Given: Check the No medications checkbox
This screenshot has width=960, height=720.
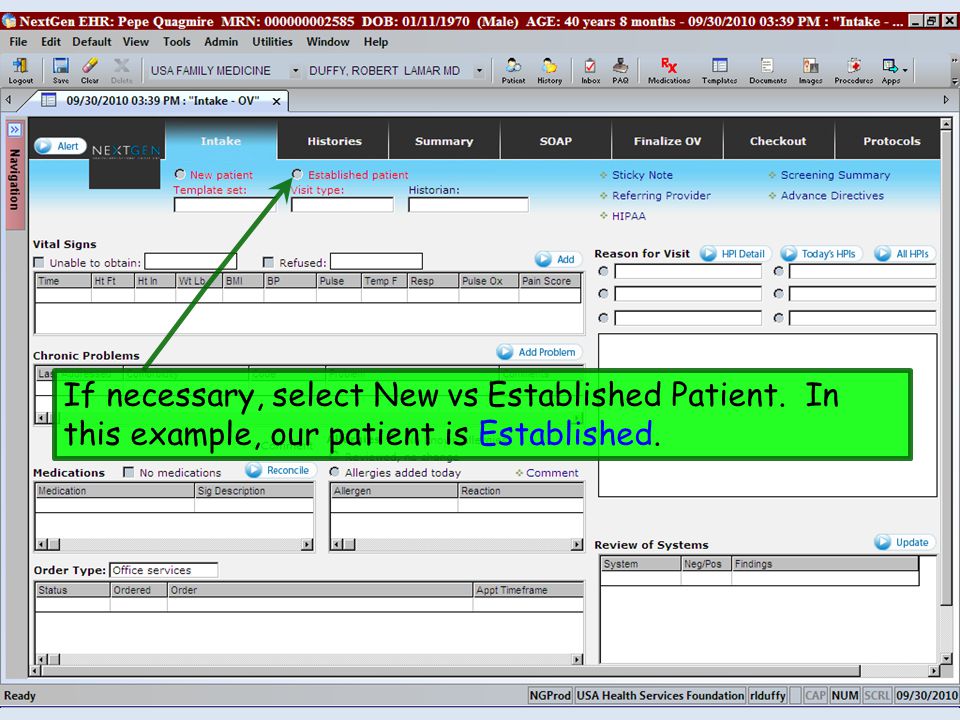Looking at the screenshot, I should [x=129, y=472].
